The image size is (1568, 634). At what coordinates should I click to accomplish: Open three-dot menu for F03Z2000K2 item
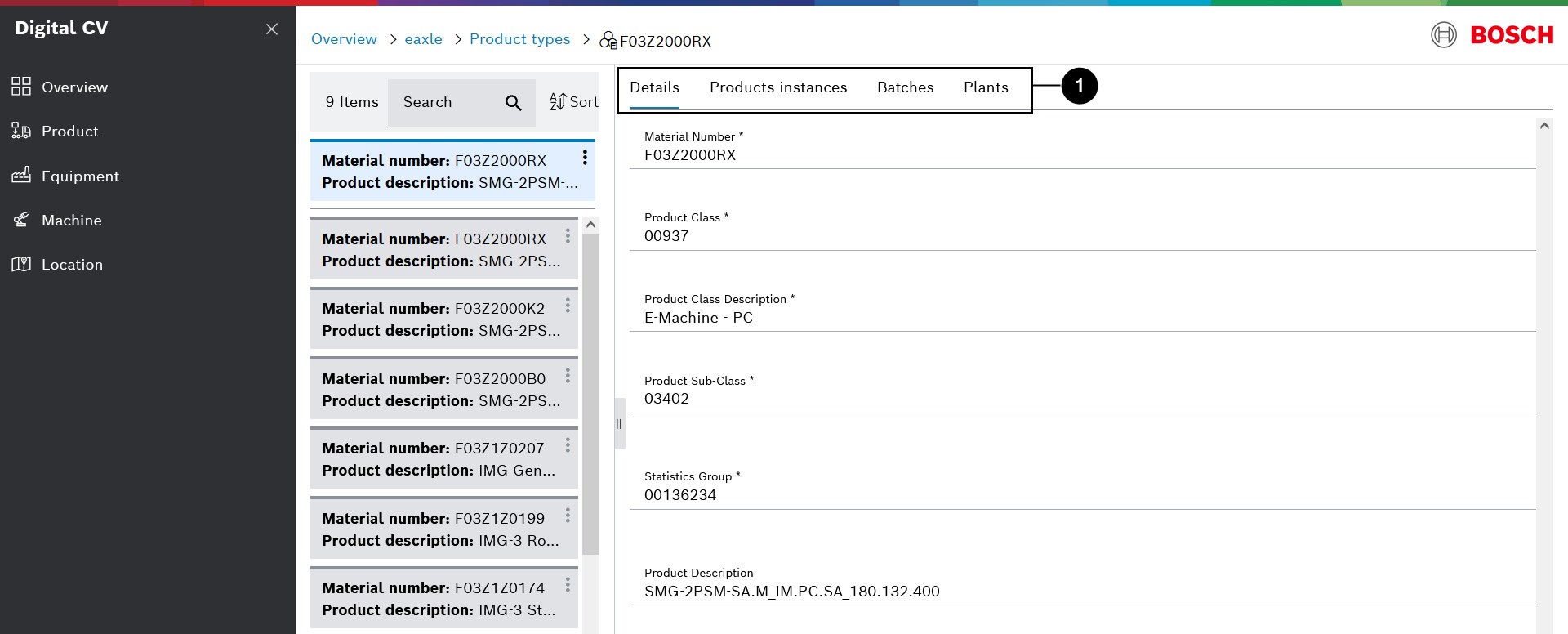(x=568, y=306)
